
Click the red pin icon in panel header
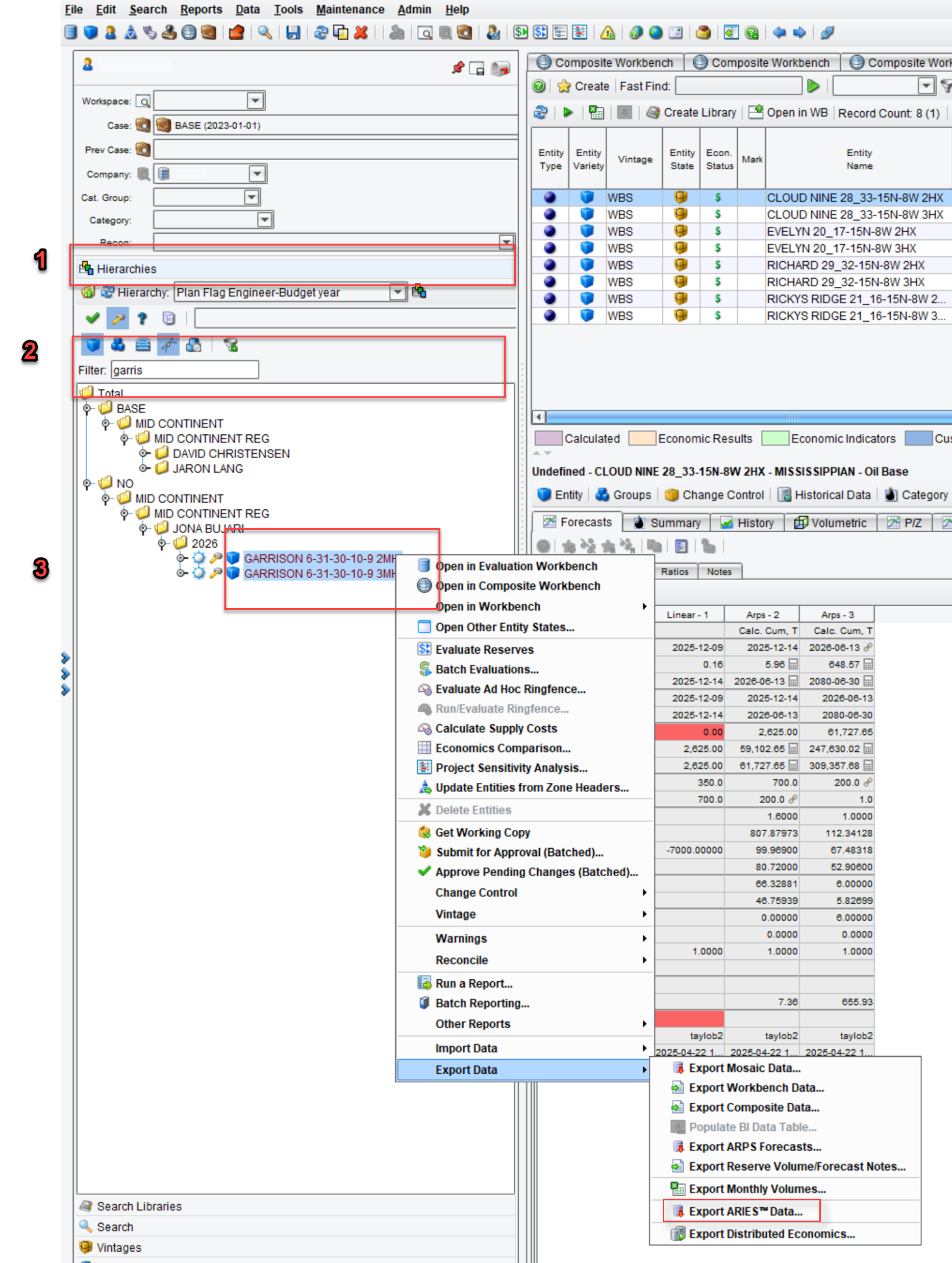457,68
